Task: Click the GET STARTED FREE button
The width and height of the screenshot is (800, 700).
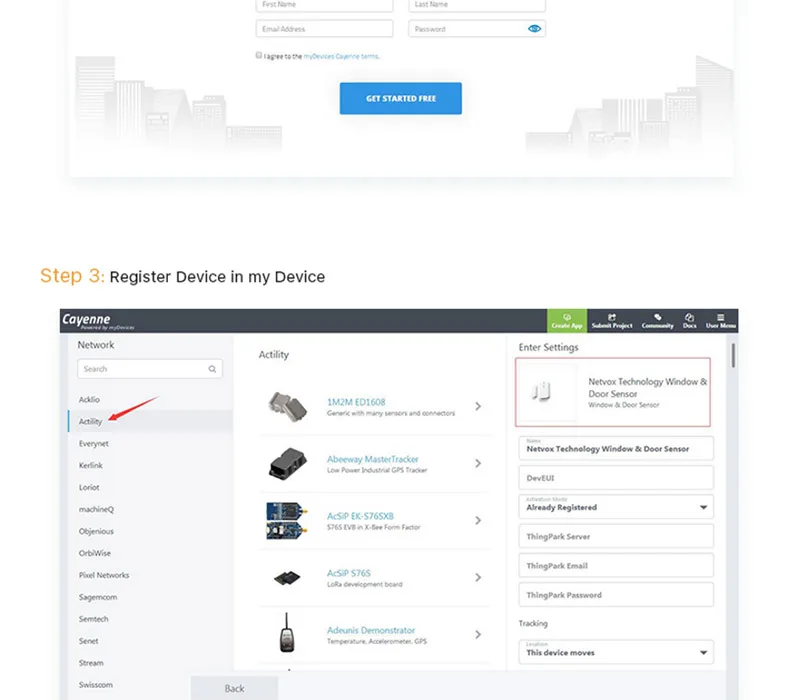Action: click(x=401, y=98)
